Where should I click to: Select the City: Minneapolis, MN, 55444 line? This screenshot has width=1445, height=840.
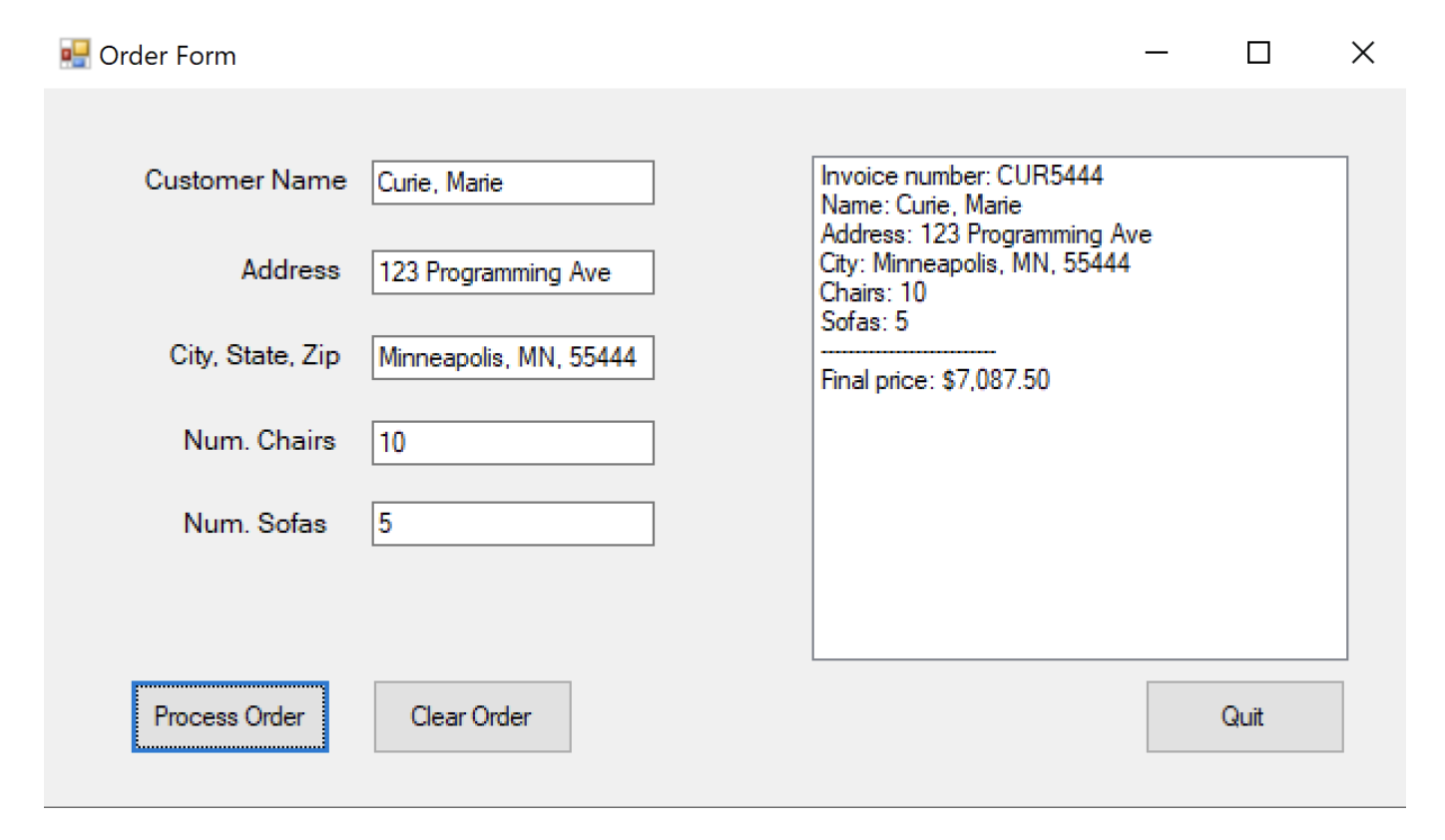tap(975, 263)
